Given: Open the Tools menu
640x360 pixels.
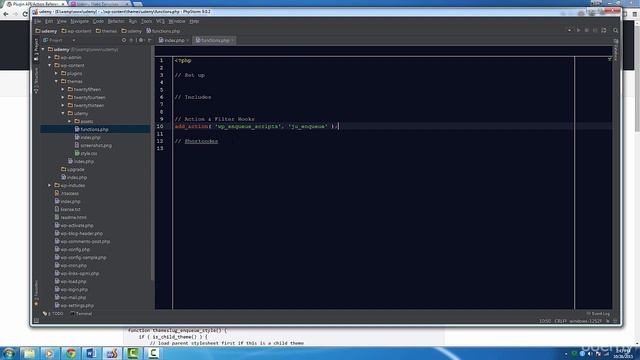Looking at the screenshot, I should click(146, 21).
